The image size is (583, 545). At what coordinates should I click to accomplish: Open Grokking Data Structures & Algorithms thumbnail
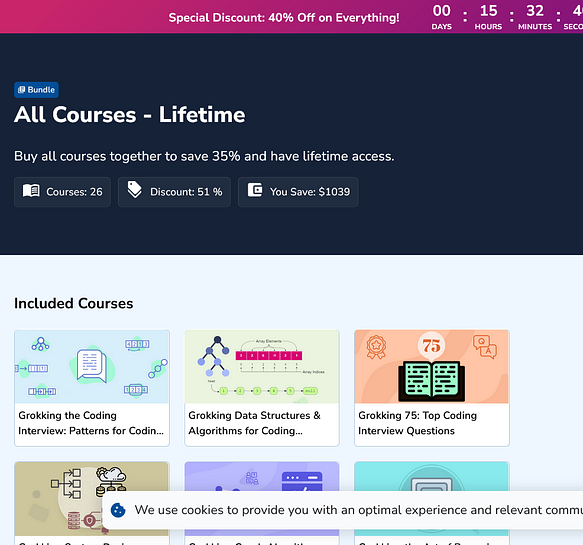262,367
